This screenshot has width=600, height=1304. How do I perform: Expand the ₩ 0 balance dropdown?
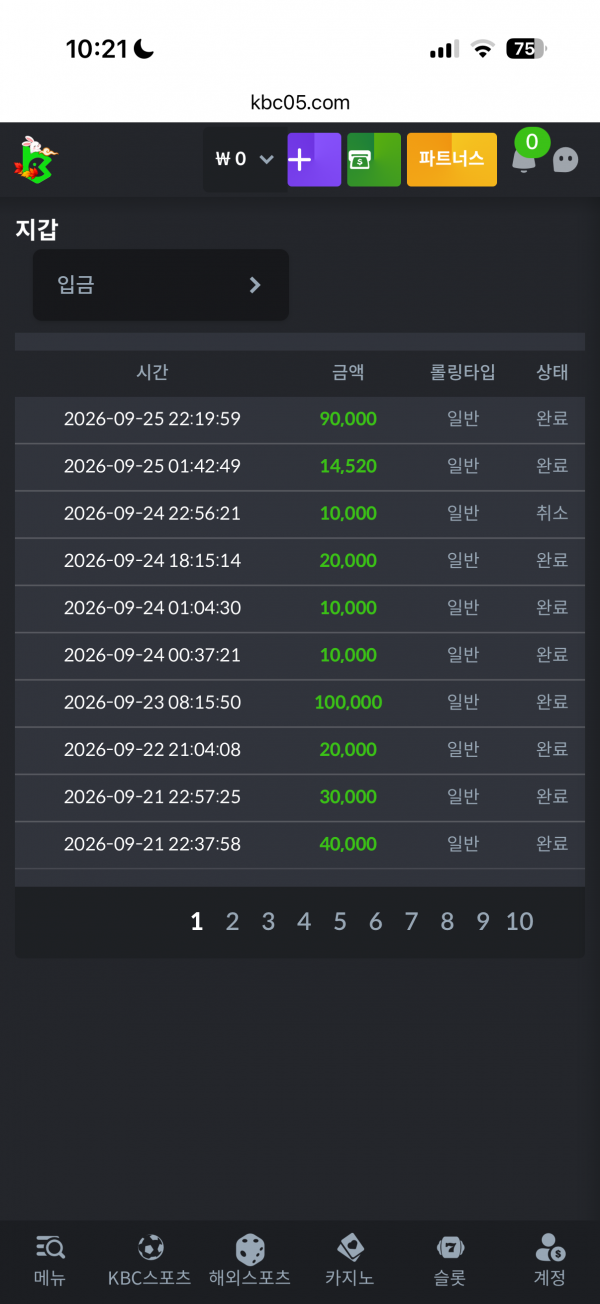click(244, 159)
